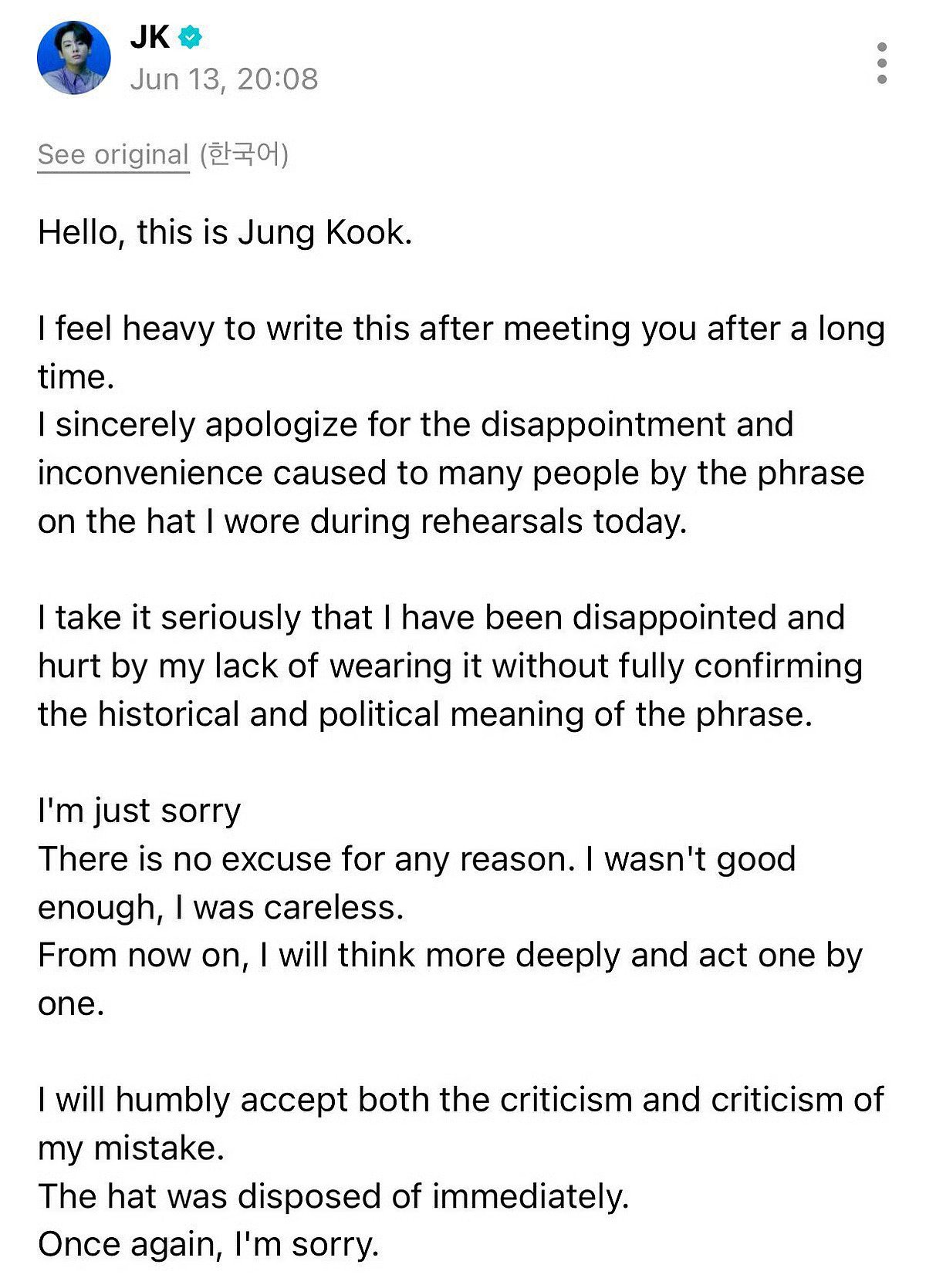Click the See original link
This screenshot has width=926, height=1288.
(113, 155)
